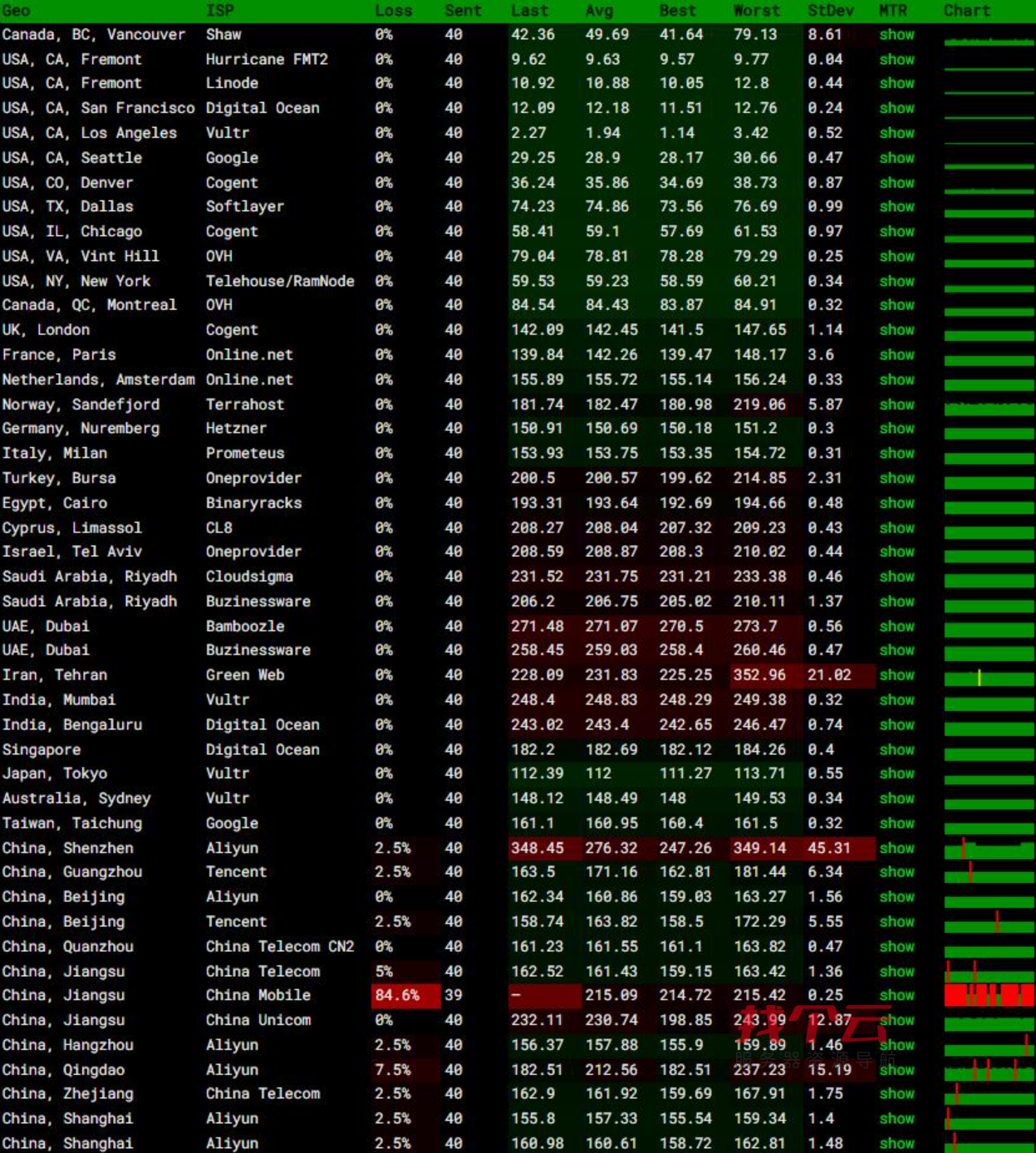Select the 7.5% loss value for Qingdao
This screenshot has width=1036, height=1153.
(393, 1070)
